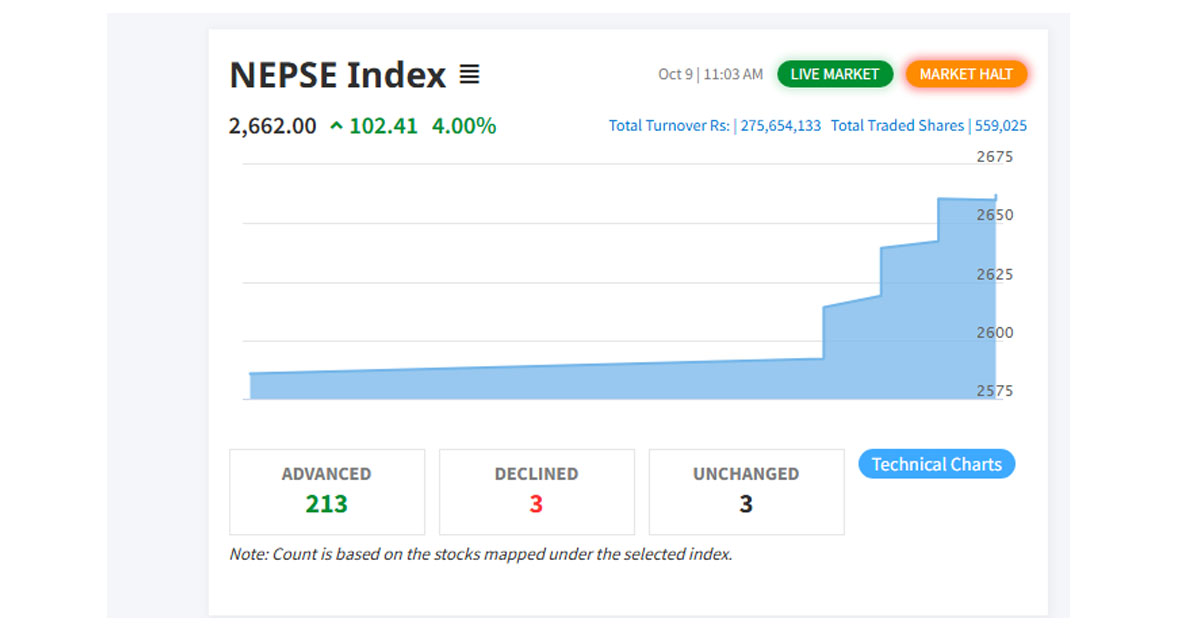Click the flat blue area of the index chart
Viewport: 1200px width, 630px height.
pos(530,385)
